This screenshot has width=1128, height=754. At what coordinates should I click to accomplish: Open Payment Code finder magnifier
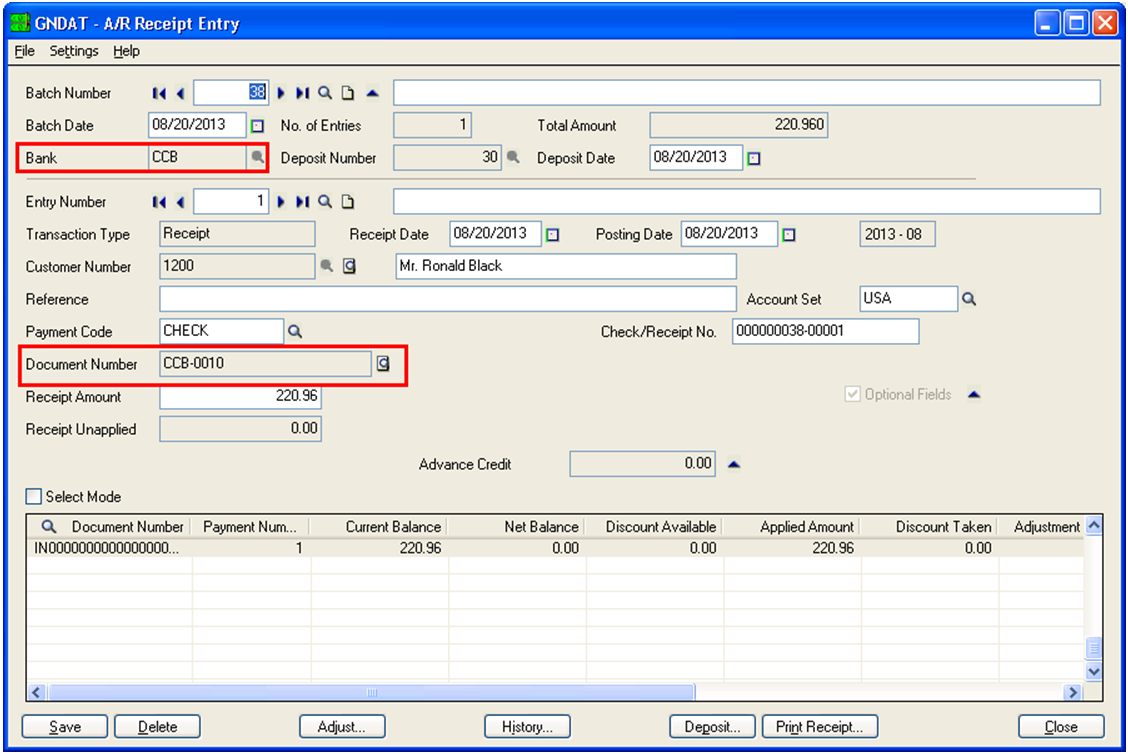(x=295, y=331)
